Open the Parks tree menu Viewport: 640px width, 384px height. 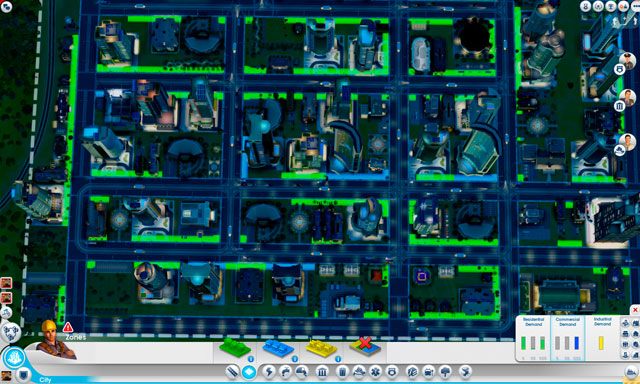click(x=445, y=372)
